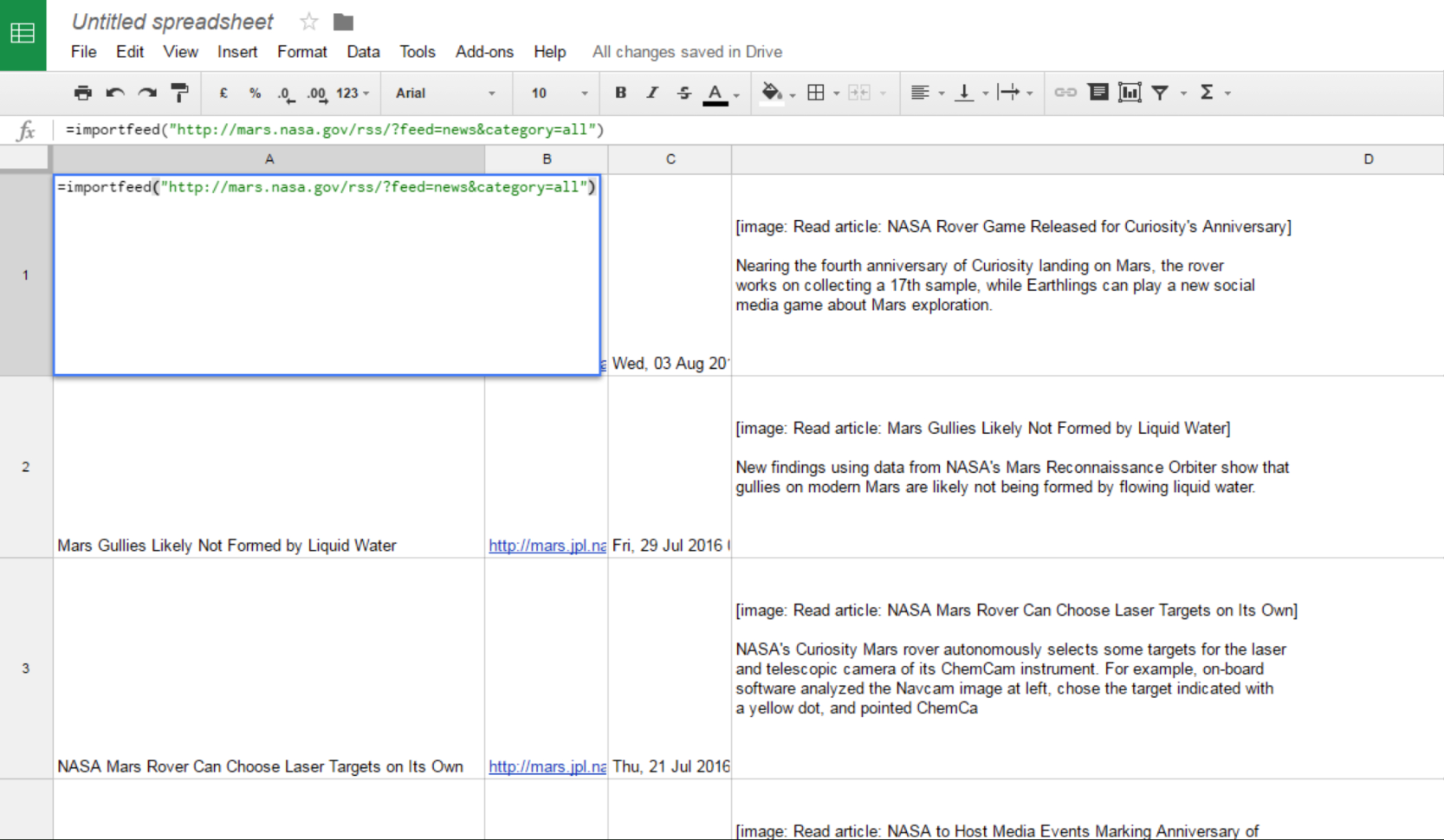
Task: Open the Help menu
Action: point(549,52)
